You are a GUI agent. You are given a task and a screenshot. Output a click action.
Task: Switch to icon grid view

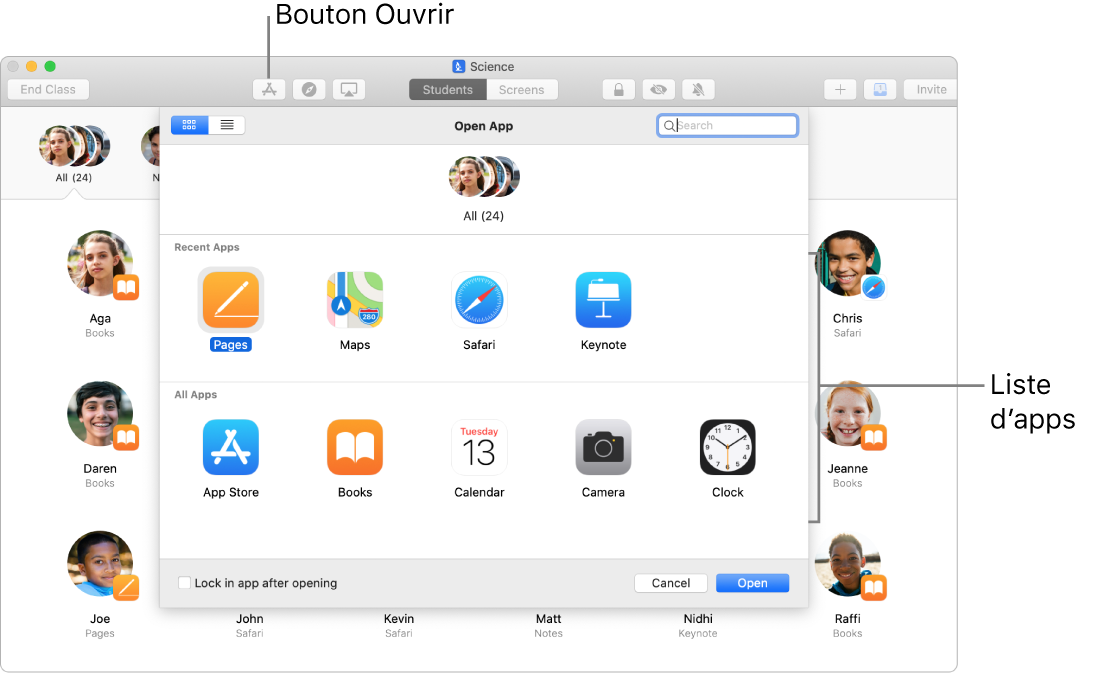[x=190, y=125]
